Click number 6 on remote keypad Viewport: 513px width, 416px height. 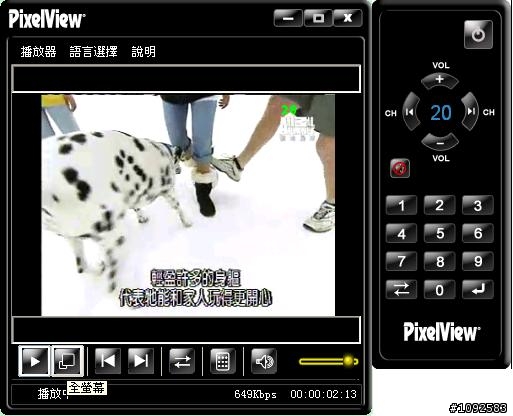pos(478,233)
